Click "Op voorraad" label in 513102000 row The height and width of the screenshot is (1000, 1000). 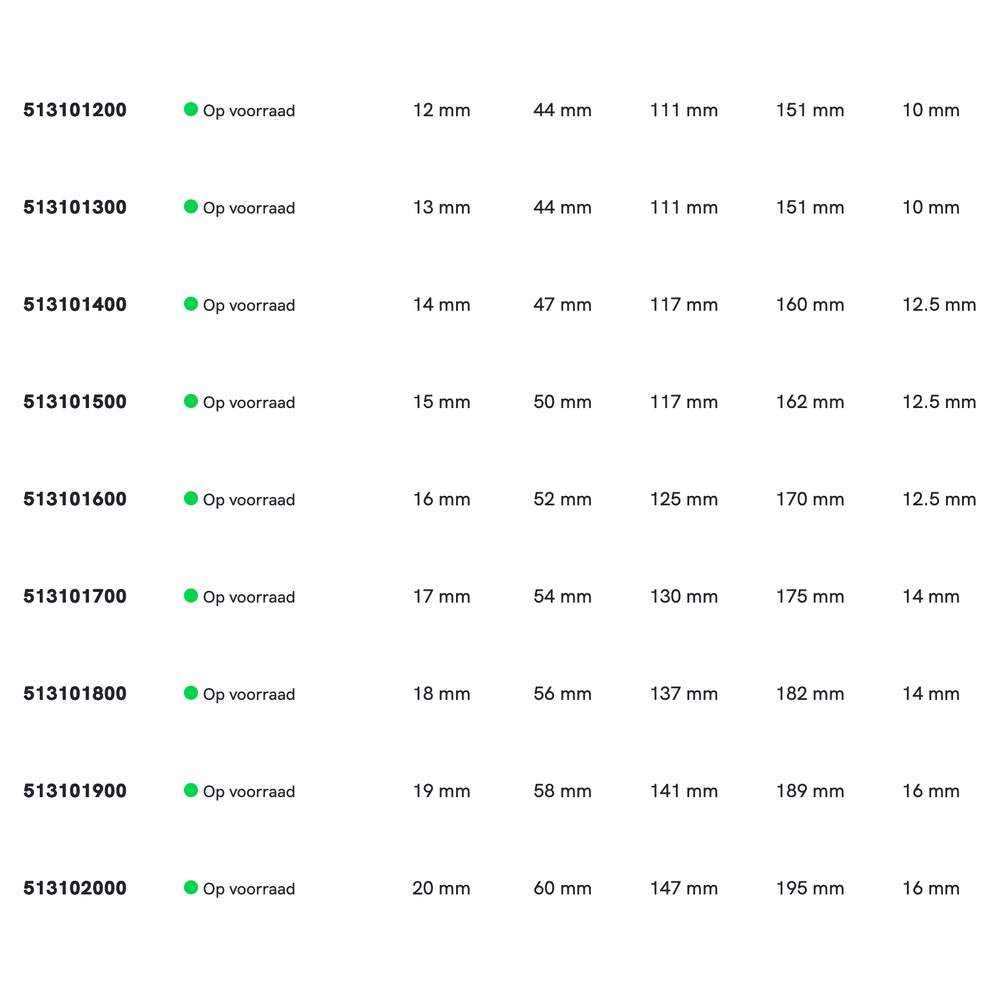[x=249, y=889]
